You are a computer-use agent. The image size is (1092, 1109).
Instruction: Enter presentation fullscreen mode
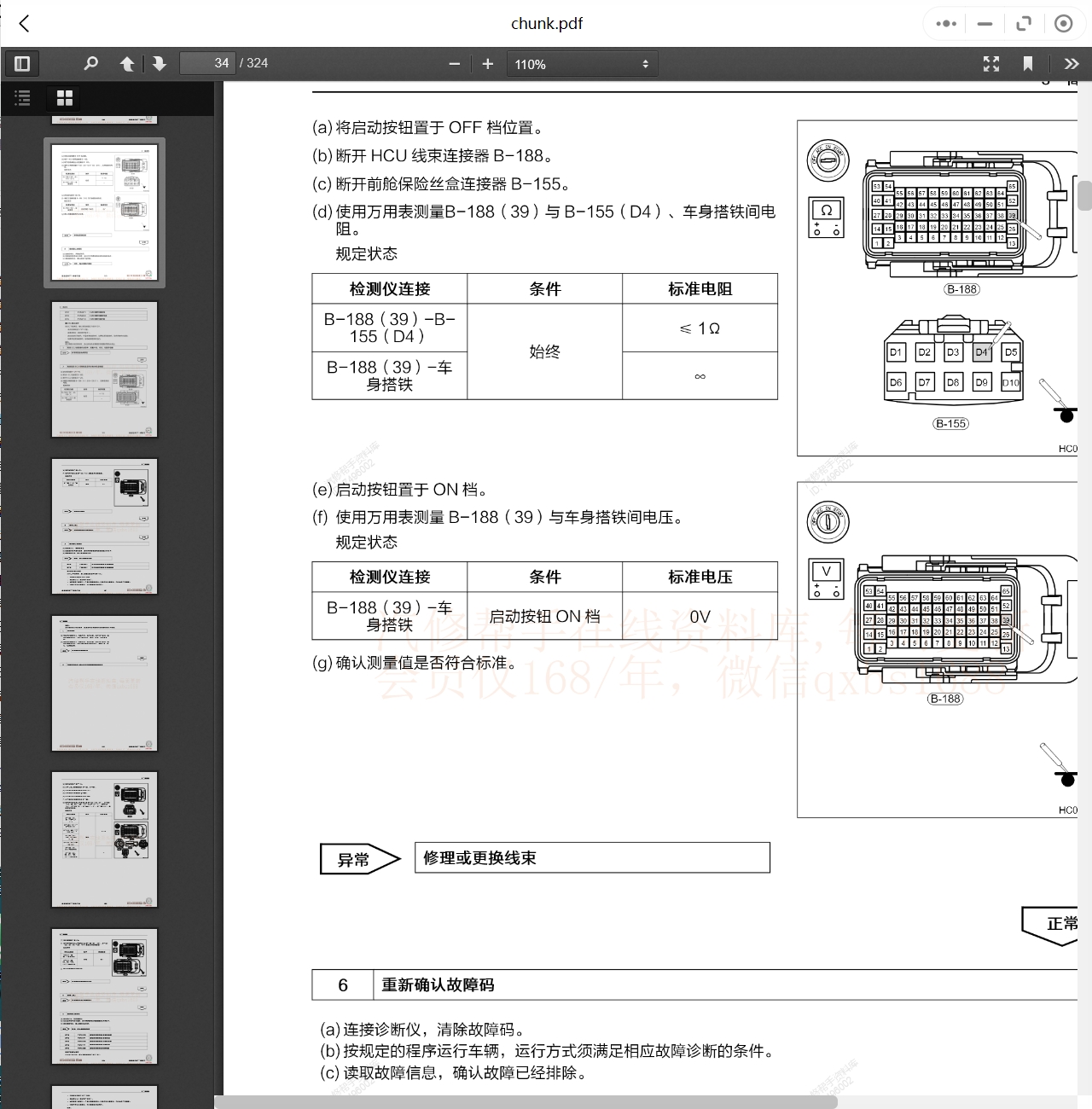[990, 64]
